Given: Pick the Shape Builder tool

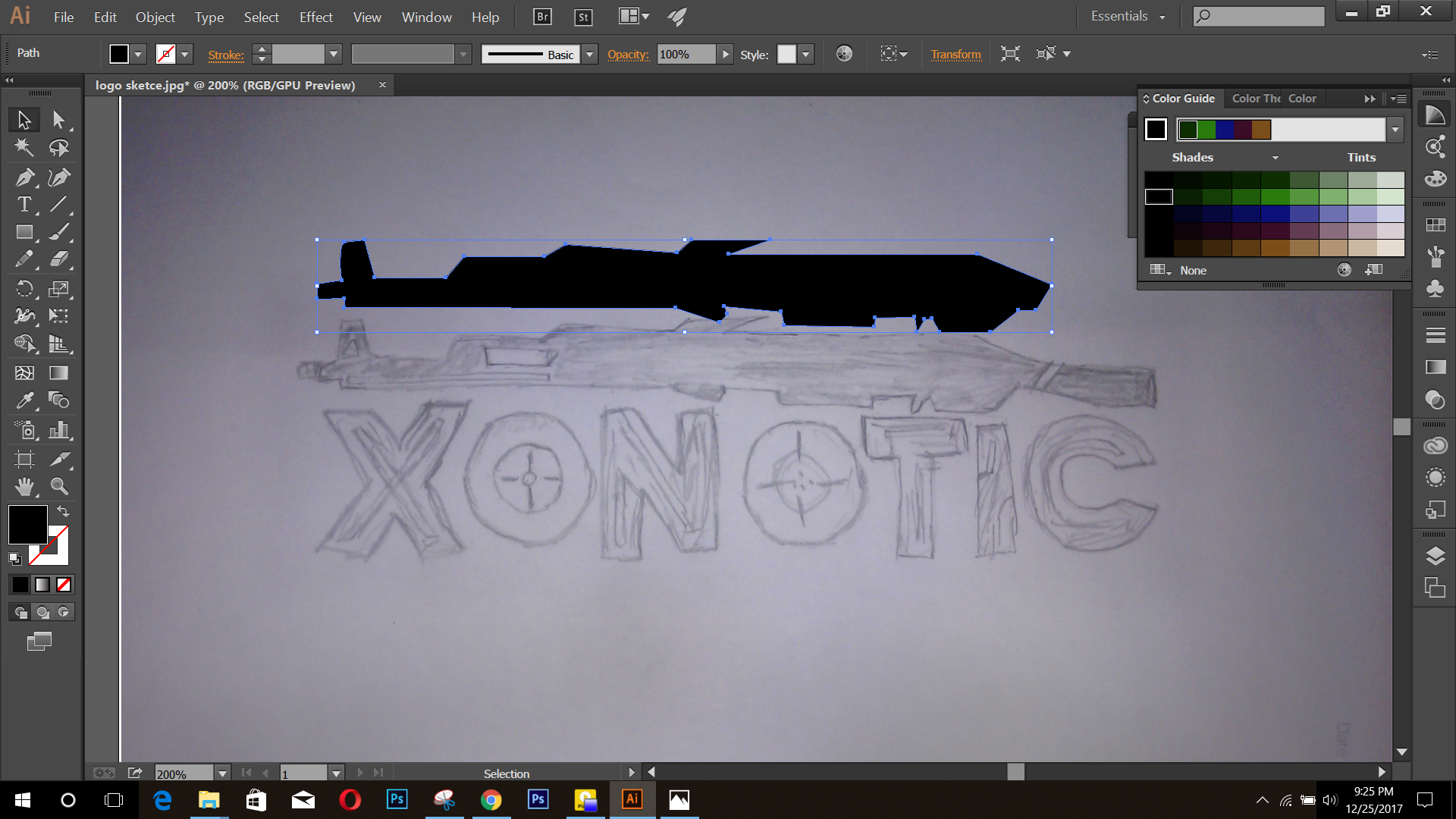Looking at the screenshot, I should [24, 344].
